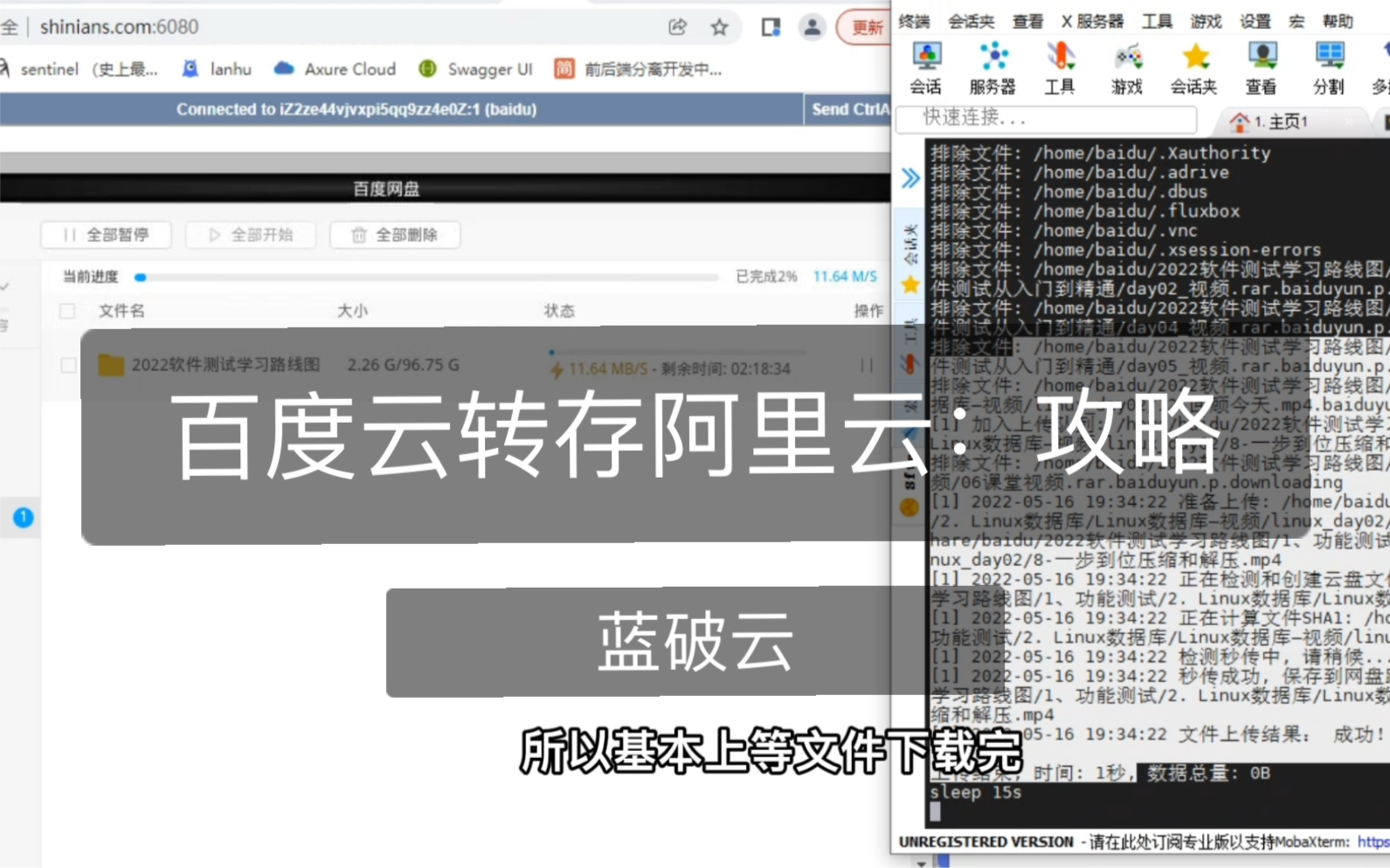1390x868 pixels.
Task: Click the 分割 toolbar icon in MobaXterm
Action: 1329,67
